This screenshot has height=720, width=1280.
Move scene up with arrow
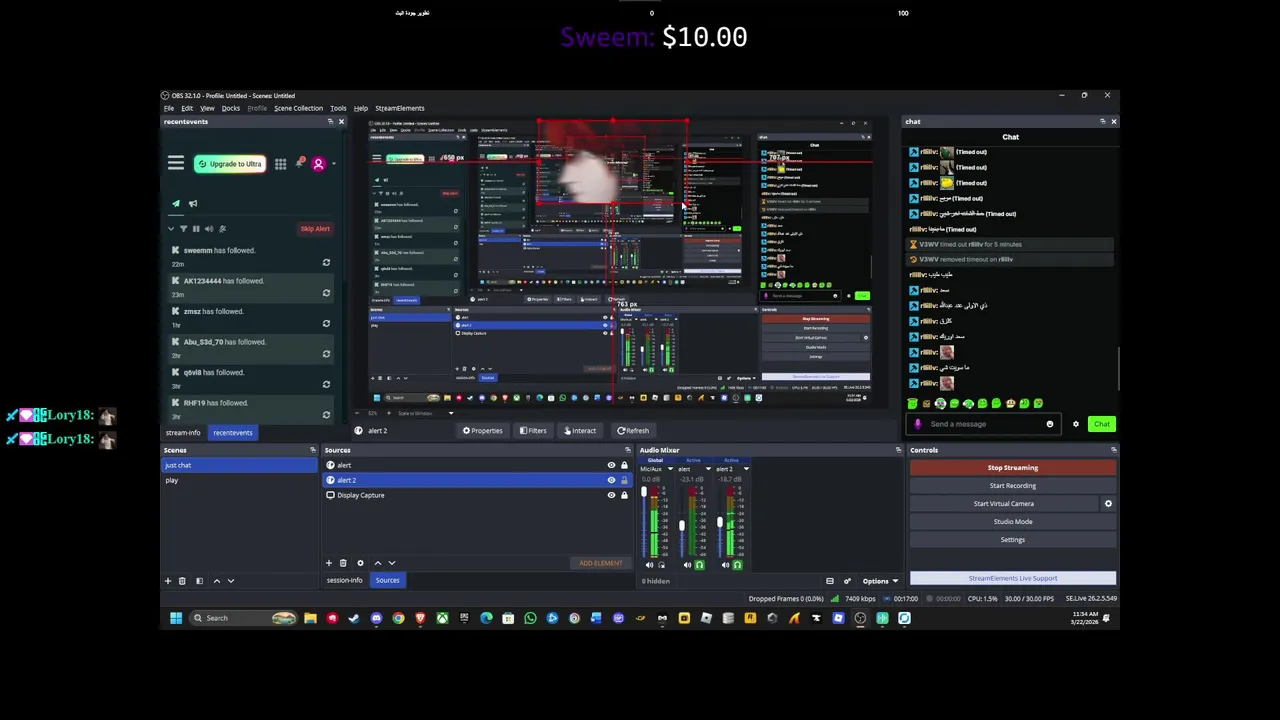click(216, 580)
